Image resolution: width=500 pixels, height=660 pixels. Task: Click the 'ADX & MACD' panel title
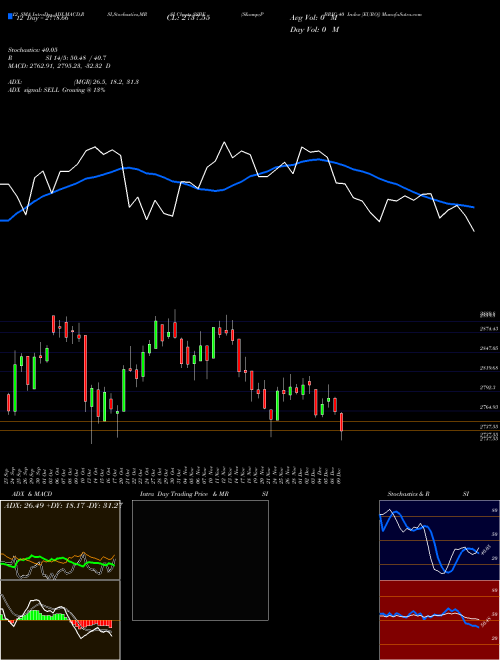(32, 494)
